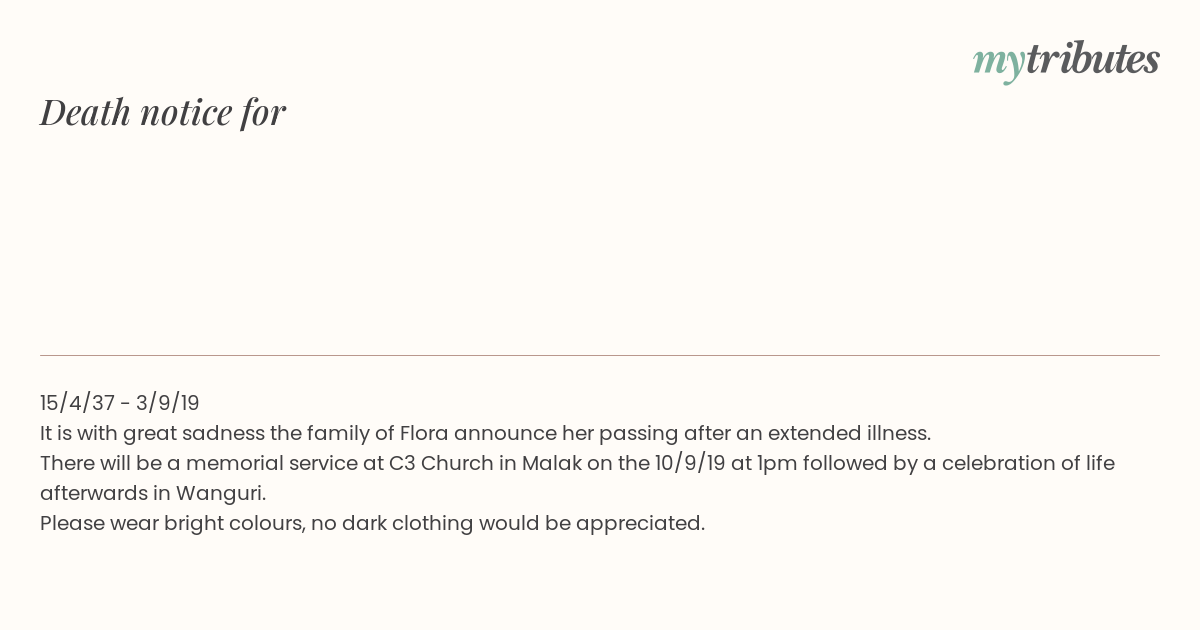The height and width of the screenshot is (630, 1200).
Task: Click the dark "tributes" part of the logo
Action: click(1092, 59)
